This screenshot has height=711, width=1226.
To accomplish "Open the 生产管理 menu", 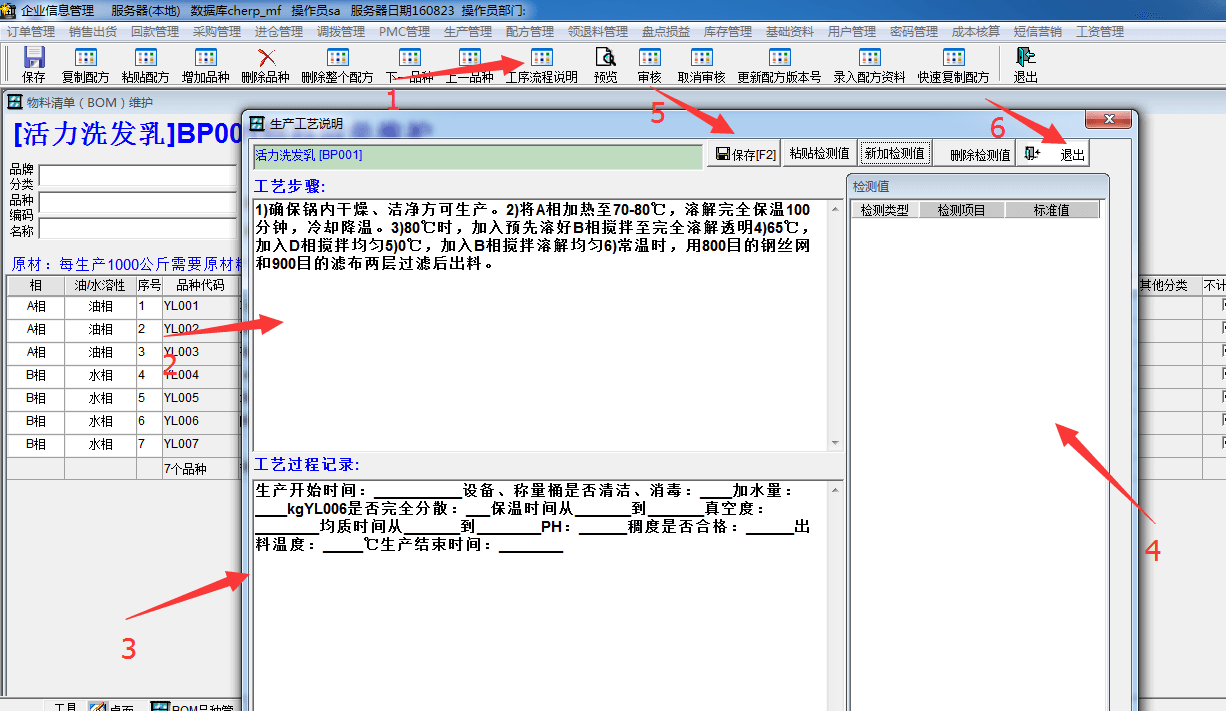I will coord(467,31).
